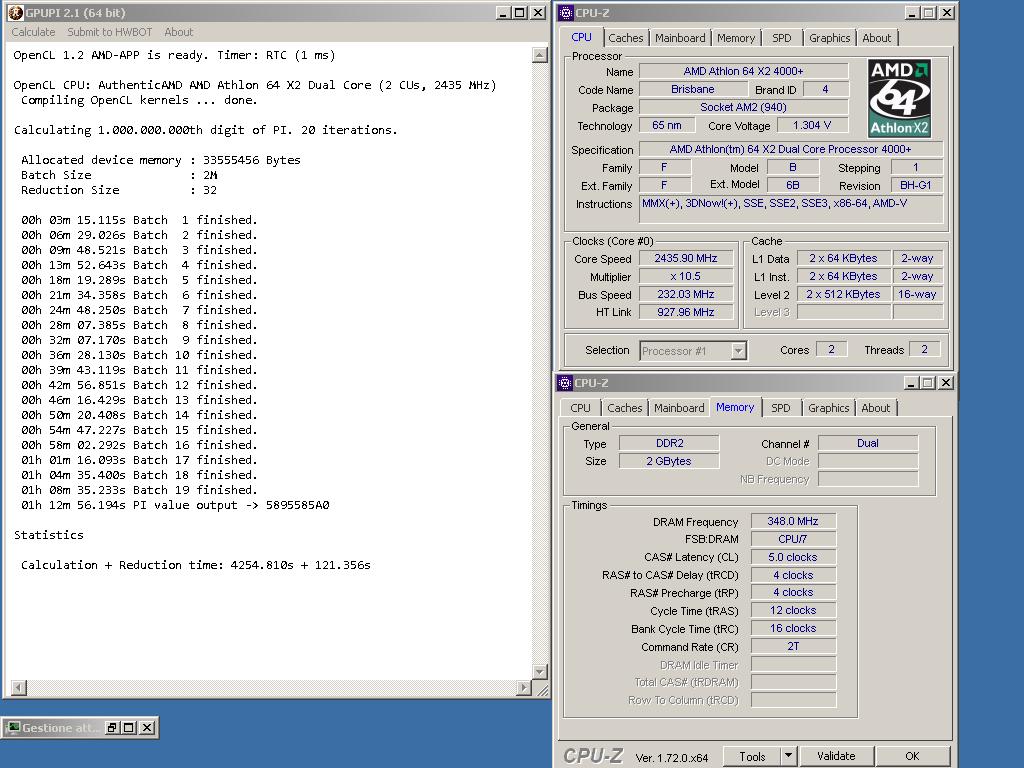Click the Technology 65 nm field
The height and width of the screenshot is (768, 1024).
point(666,125)
